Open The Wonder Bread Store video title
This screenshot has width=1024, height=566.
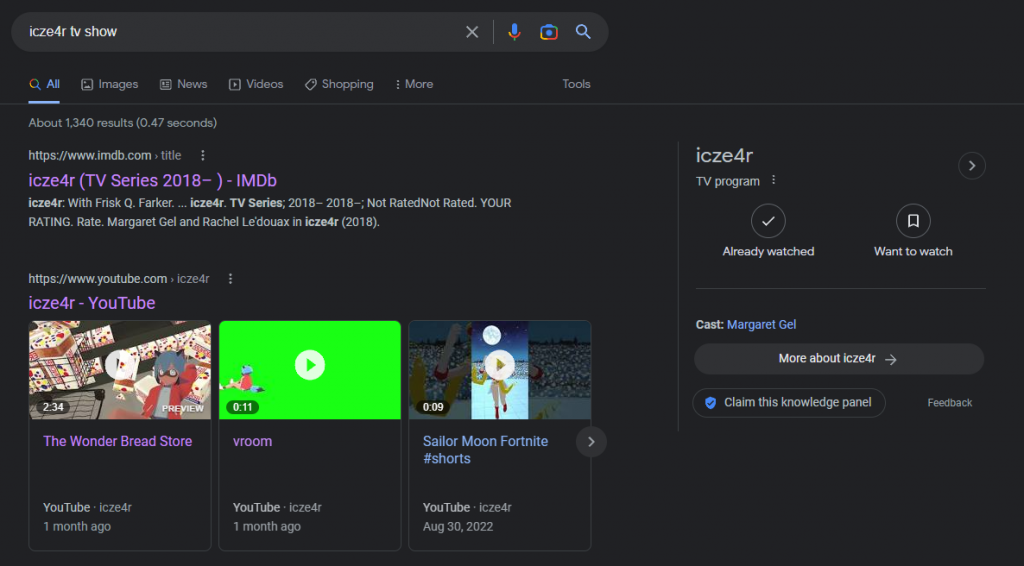point(118,441)
